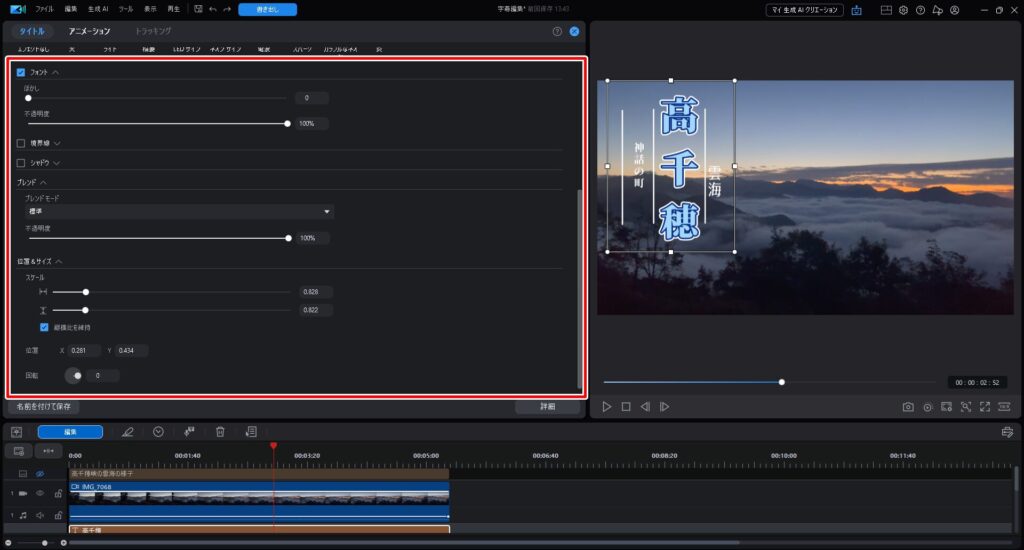1024x550 pixels.
Task: Click the clock icon in the timeline toolbar
Action: [158, 432]
